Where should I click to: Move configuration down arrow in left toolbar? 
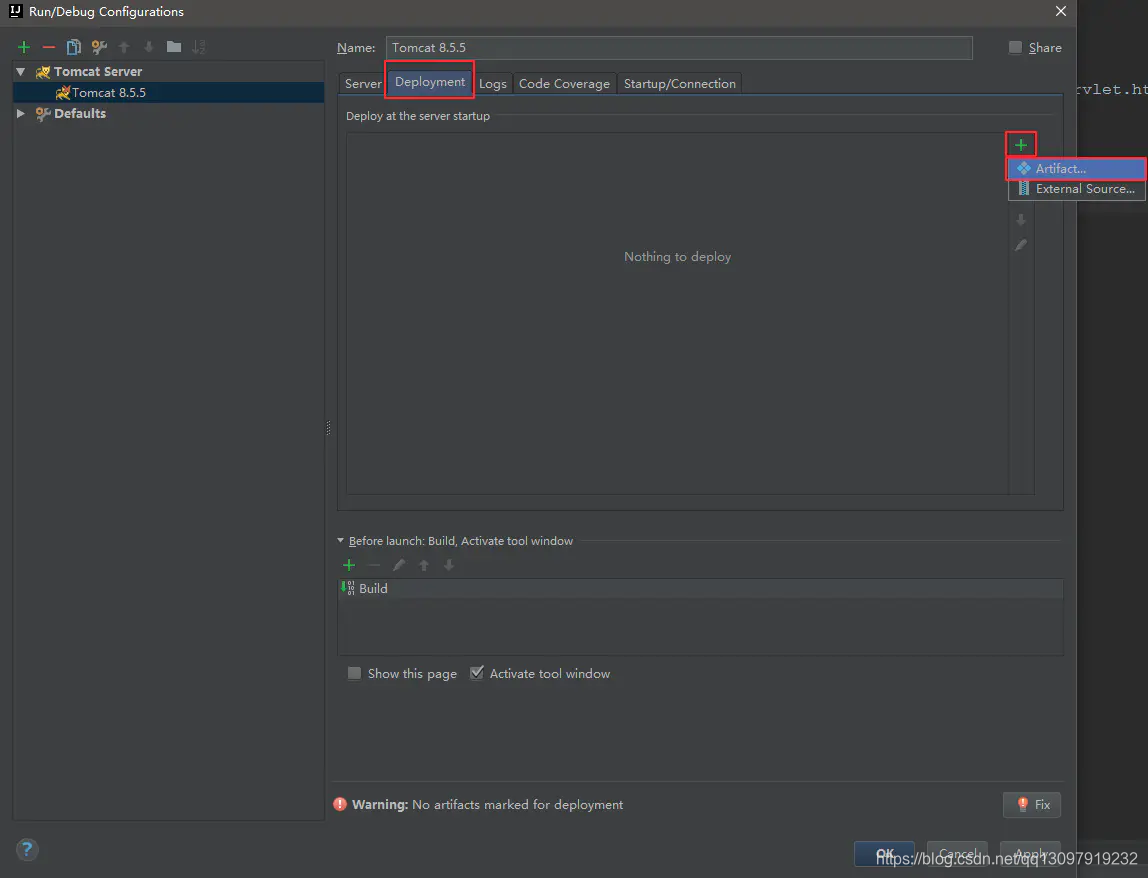click(149, 48)
